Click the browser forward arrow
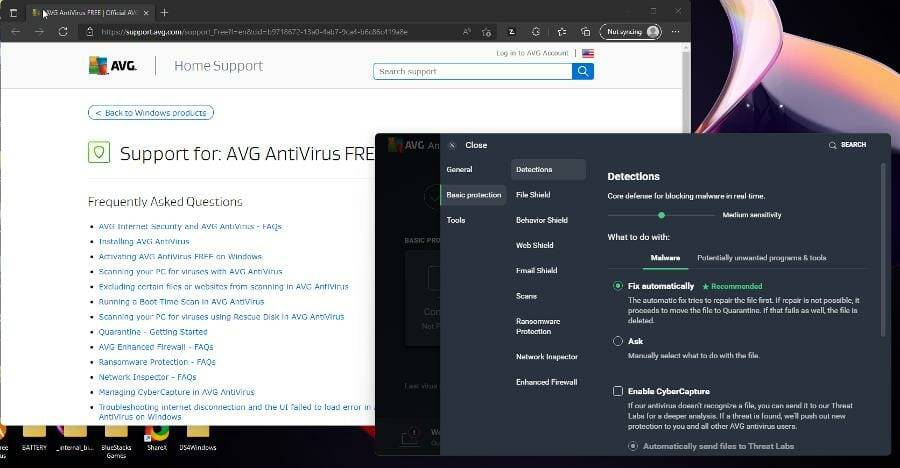 [39, 32]
